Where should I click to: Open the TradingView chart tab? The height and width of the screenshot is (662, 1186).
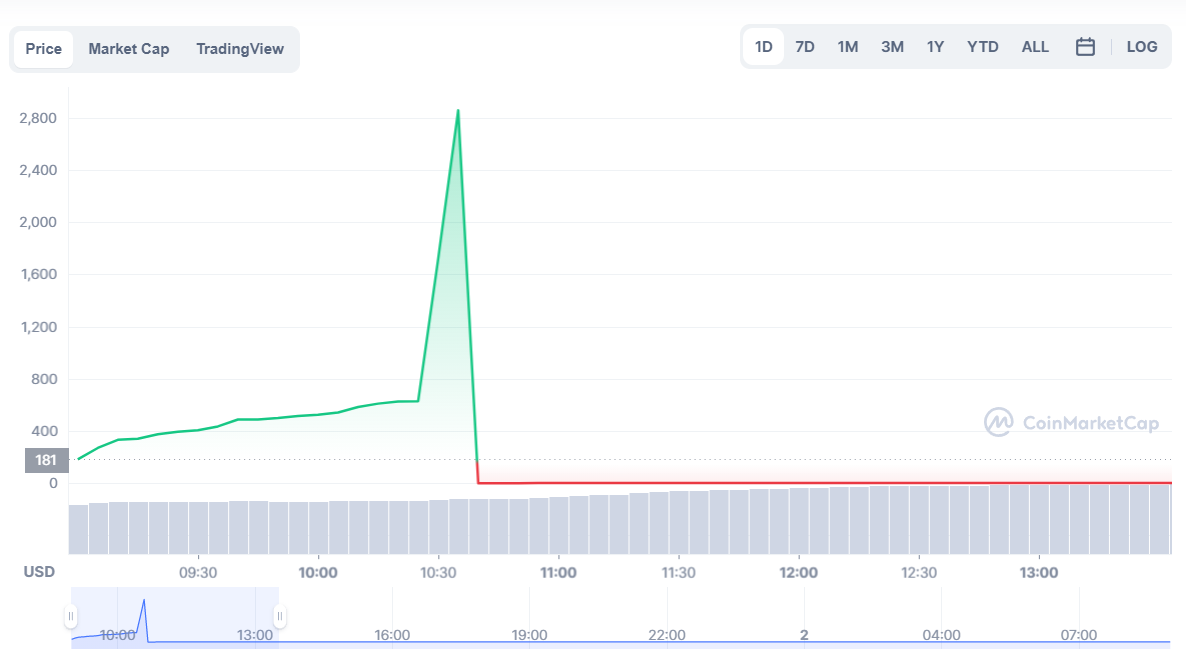240,49
